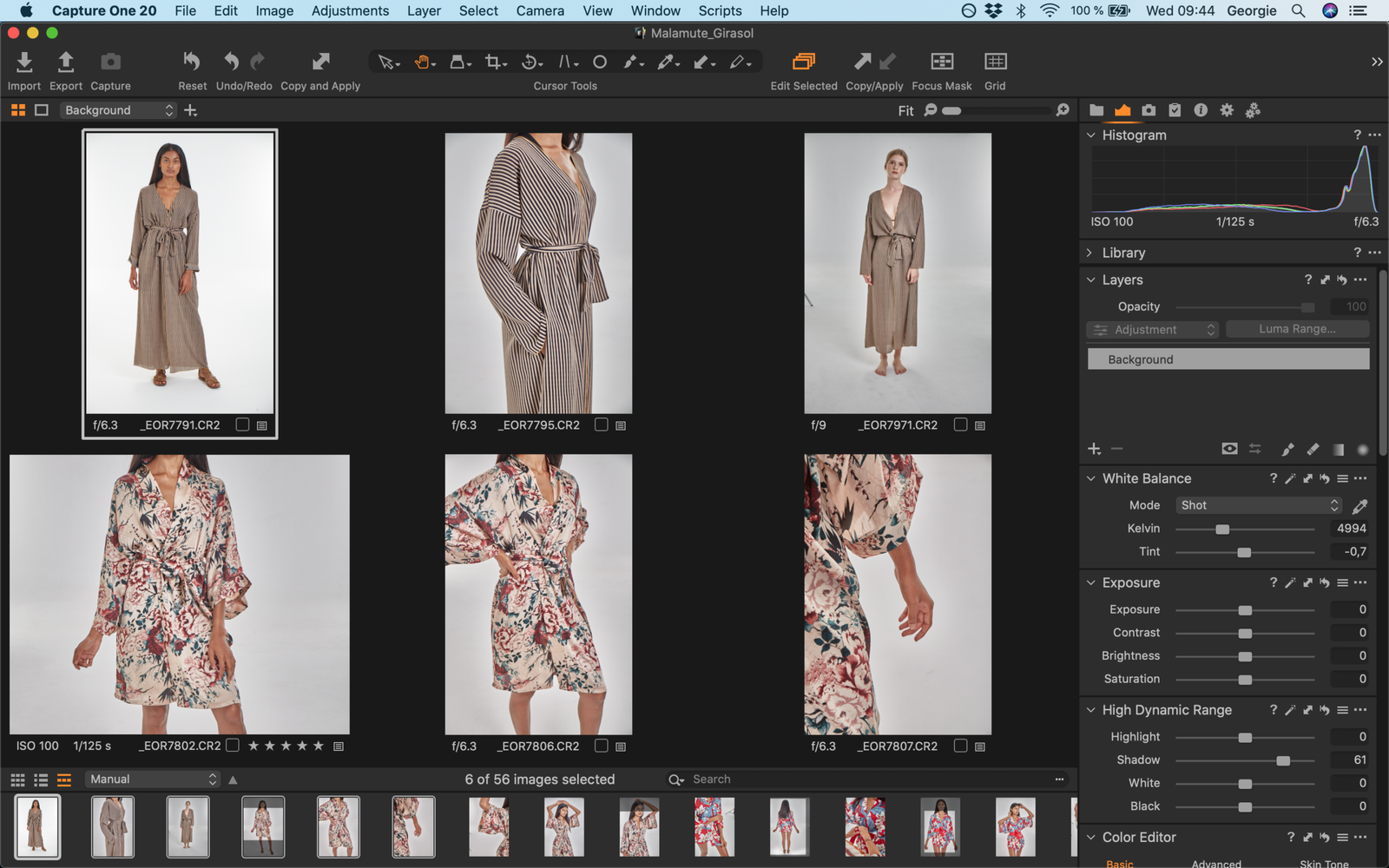This screenshot has width=1389, height=868.
Task: Toggle mask visibility icon in Layers panel
Action: tap(1229, 449)
